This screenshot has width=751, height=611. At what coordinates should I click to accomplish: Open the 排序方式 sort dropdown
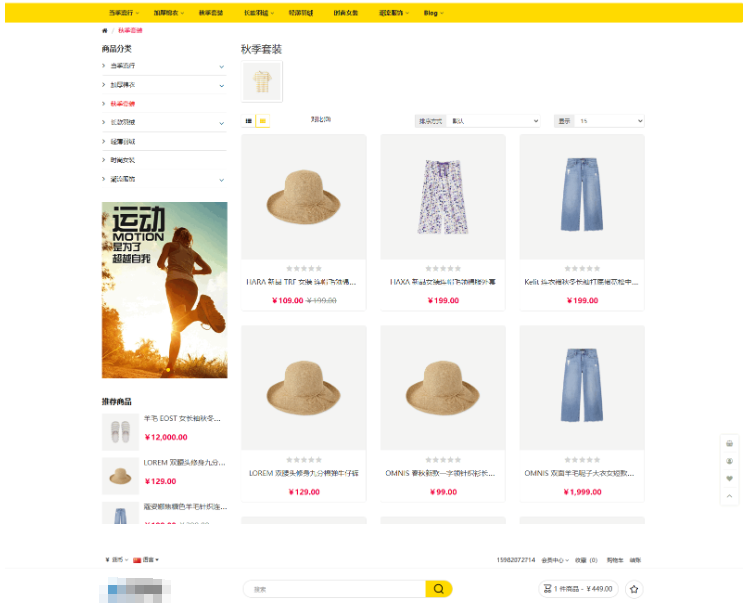(494, 121)
